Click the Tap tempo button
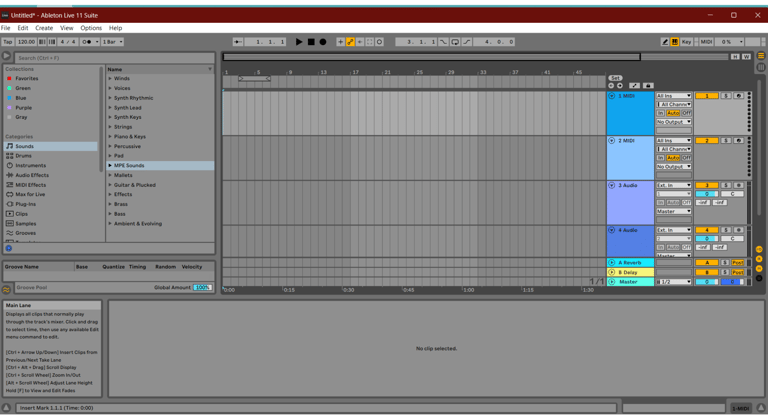 8,42
